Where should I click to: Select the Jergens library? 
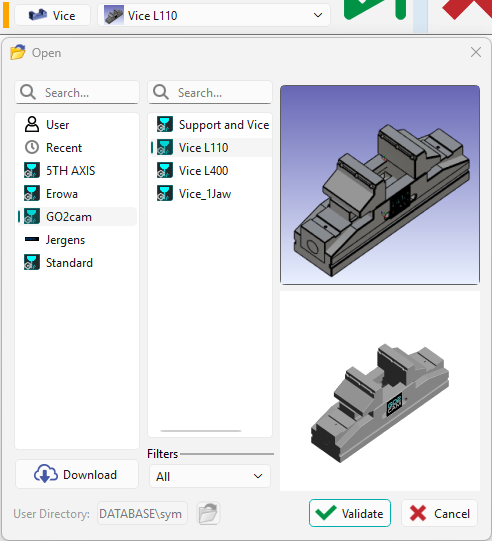tap(77, 239)
